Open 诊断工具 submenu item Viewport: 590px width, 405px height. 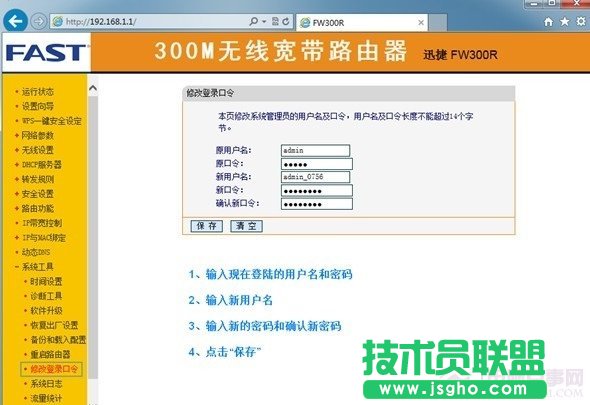[46, 296]
